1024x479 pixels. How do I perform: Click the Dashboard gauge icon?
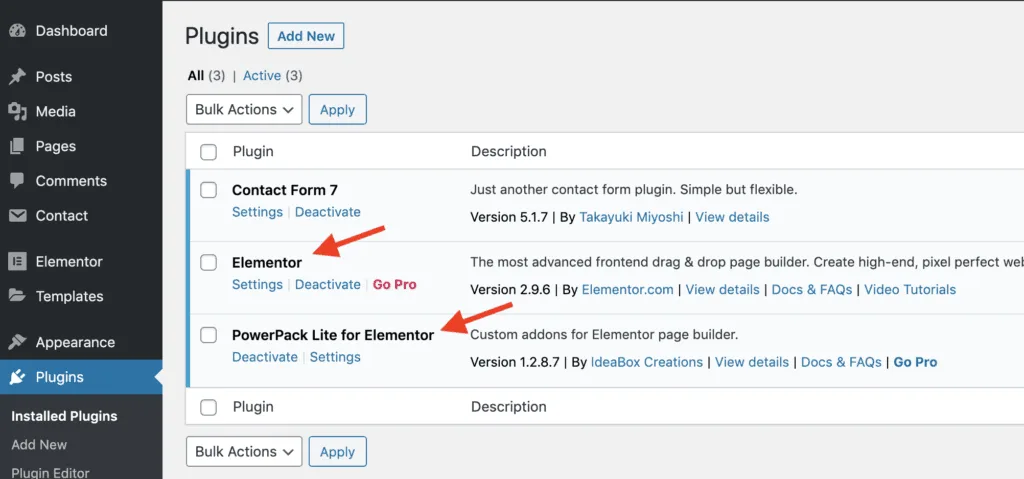(x=18, y=31)
